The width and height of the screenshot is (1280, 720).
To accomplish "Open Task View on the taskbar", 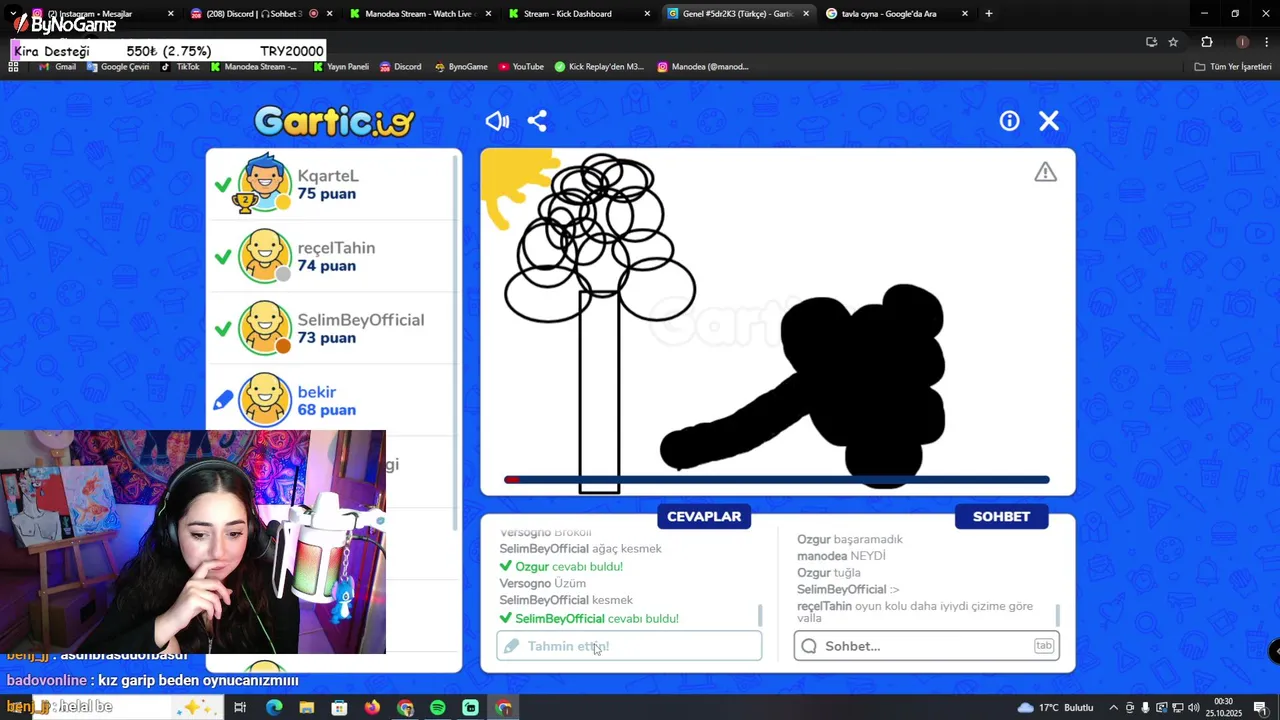I will coord(240,708).
